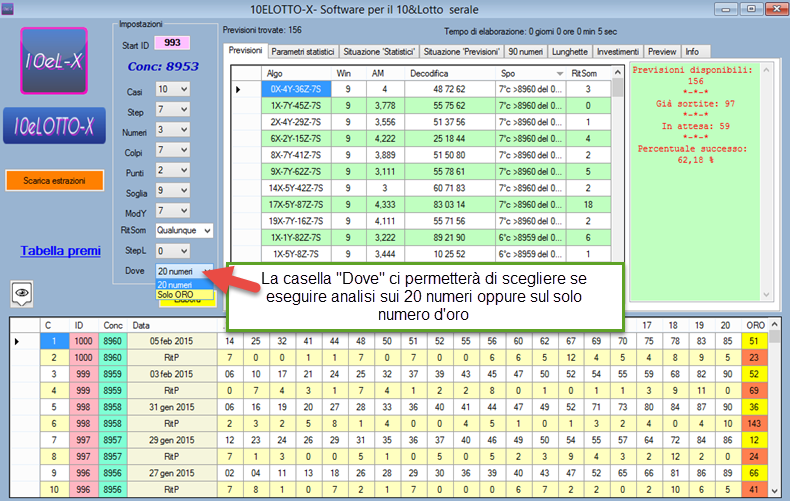Click the 10eL-X logo icon
The image size is (790, 501).
click(54, 61)
